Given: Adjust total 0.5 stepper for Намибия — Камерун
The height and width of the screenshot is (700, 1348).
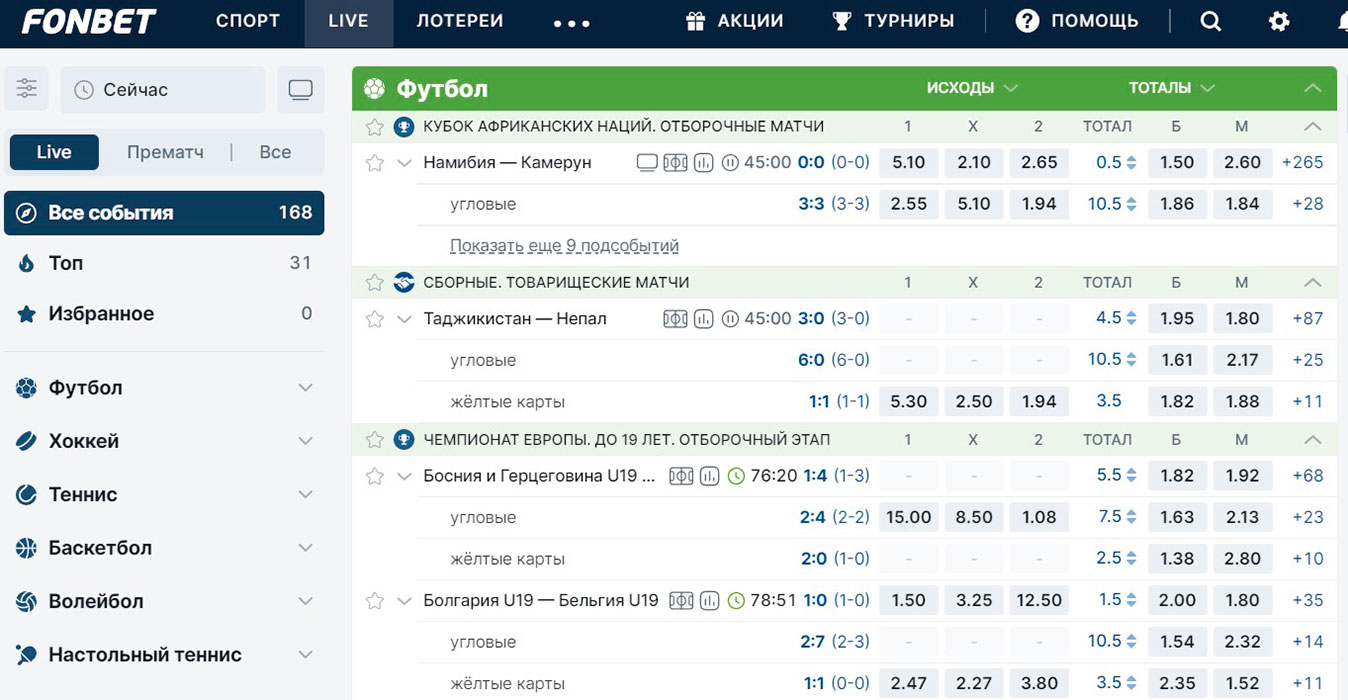Looking at the screenshot, I should click(1131, 163).
